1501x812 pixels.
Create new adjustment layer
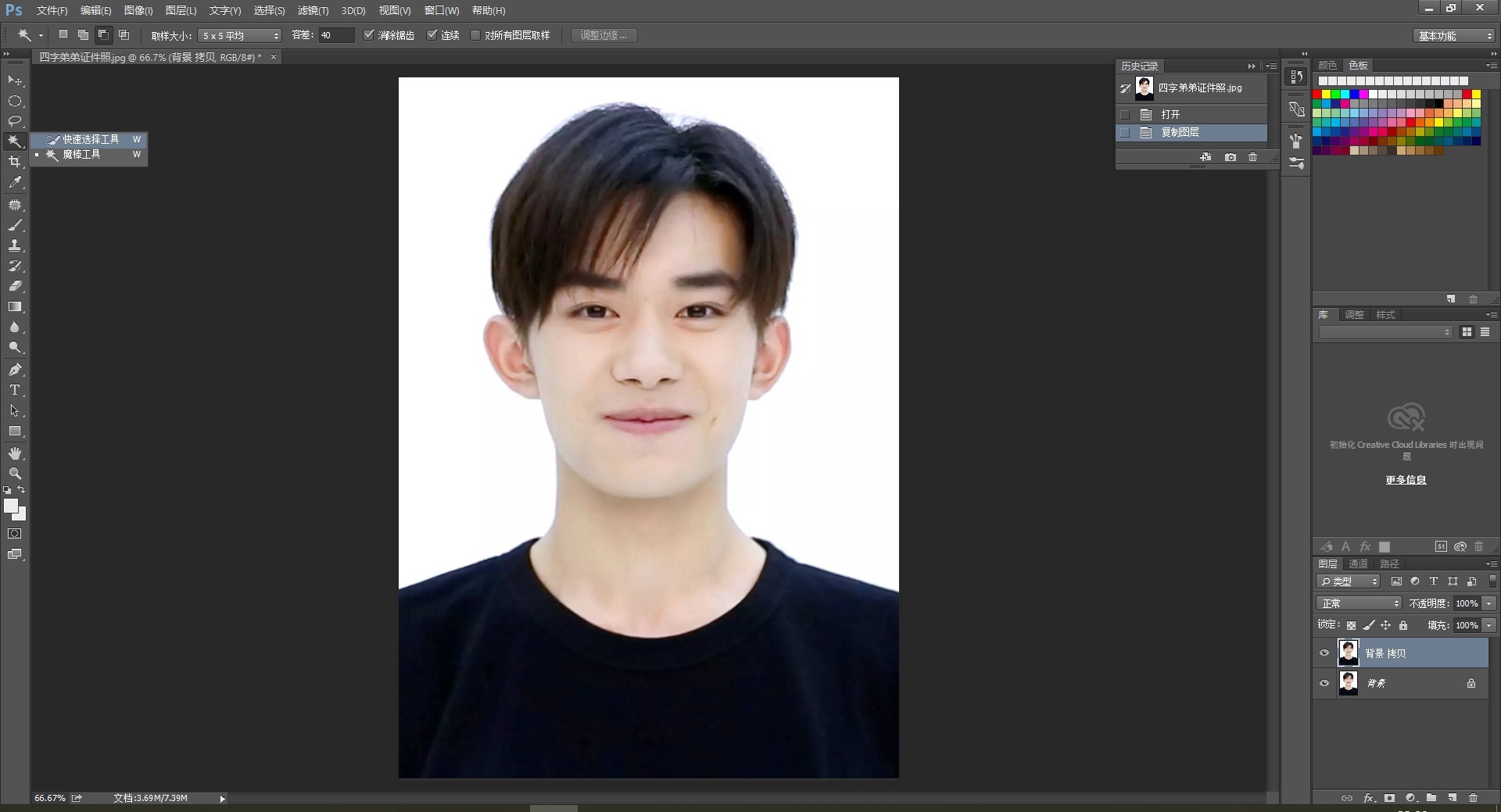(1411, 798)
